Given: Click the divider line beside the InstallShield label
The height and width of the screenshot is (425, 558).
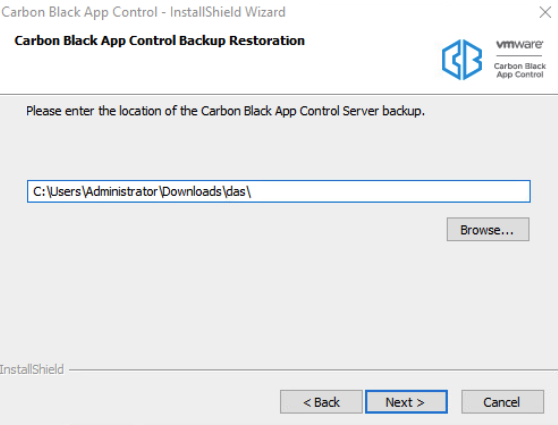Looking at the screenshot, I should [313, 371].
